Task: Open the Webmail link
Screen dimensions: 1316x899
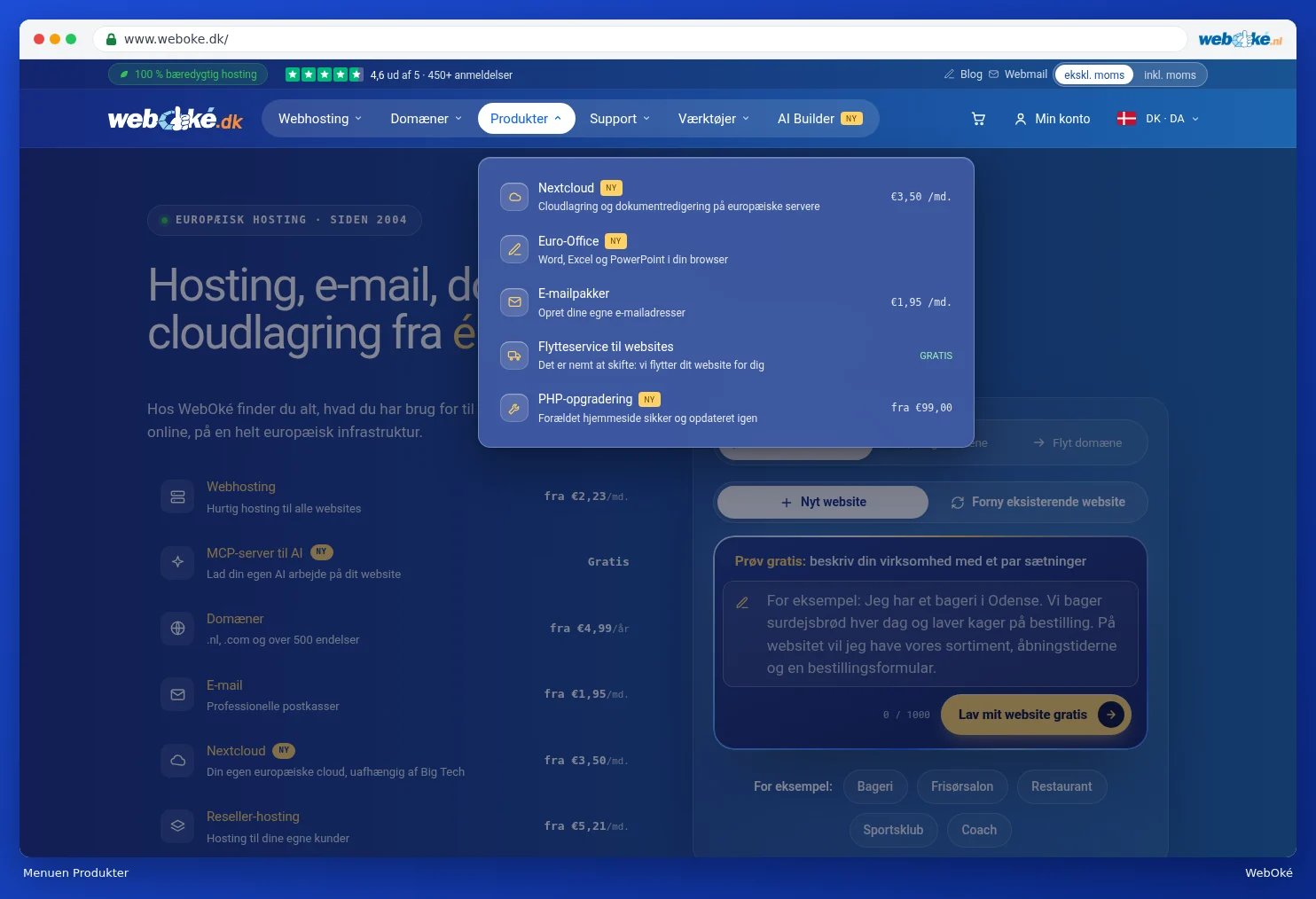Action: coord(1018,74)
